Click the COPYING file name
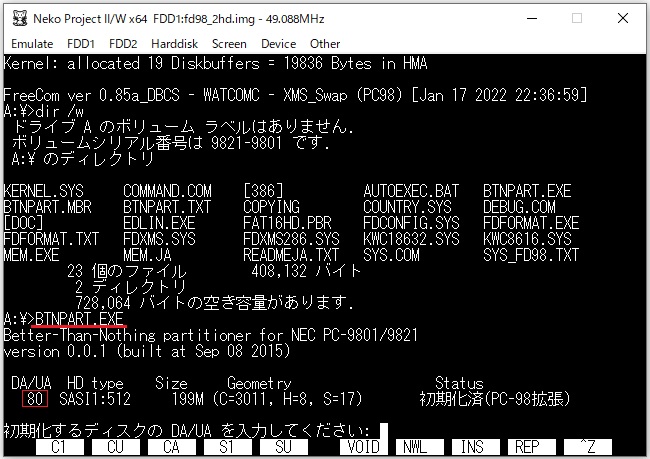The image size is (650, 459). pyautogui.click(x=272, y=207)
